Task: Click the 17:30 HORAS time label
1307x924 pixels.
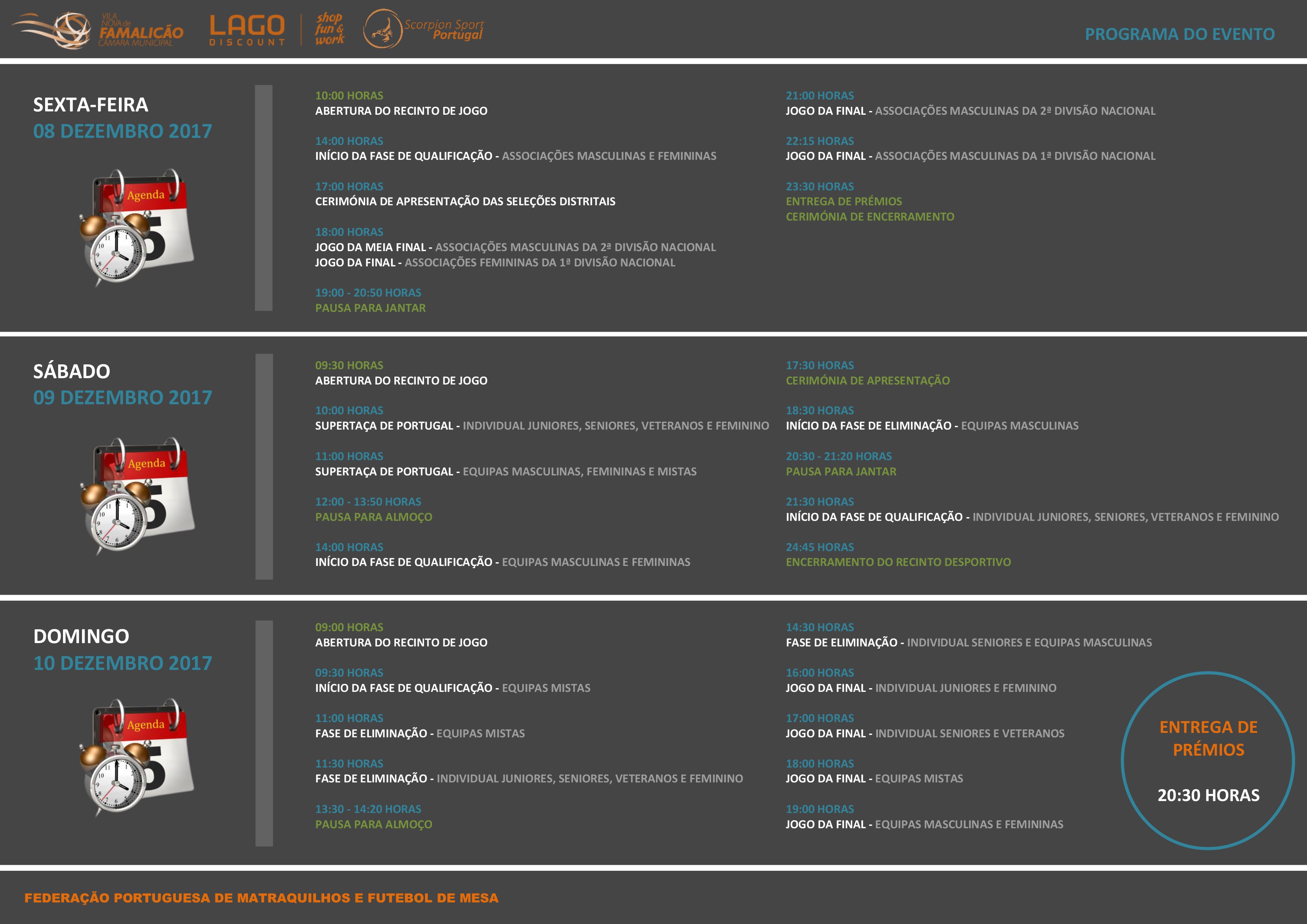Action: pos(820,365)
